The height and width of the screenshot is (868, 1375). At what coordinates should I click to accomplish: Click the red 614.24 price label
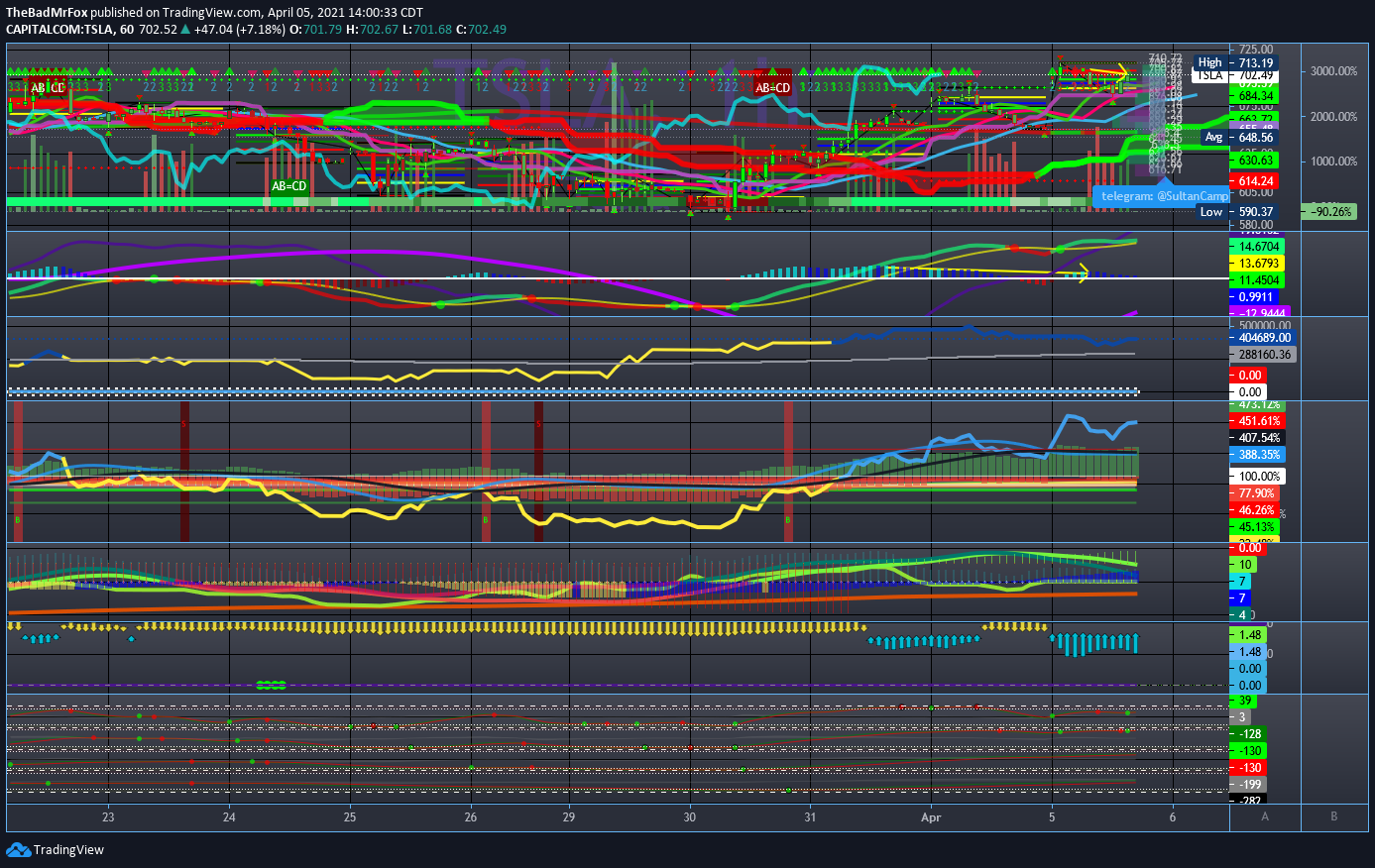pyautogui.click(x=1255, y=181)
